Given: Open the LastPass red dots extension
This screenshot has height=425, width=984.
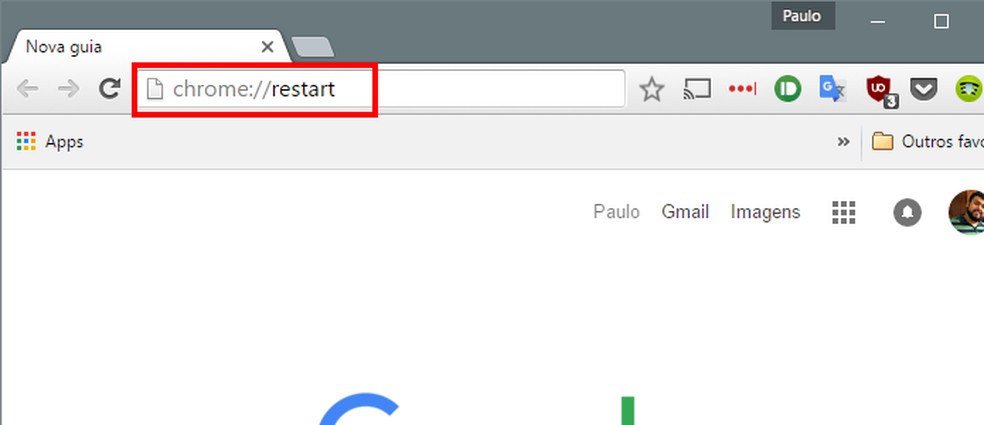Looking at the screenshot, I should pos(742,89).
